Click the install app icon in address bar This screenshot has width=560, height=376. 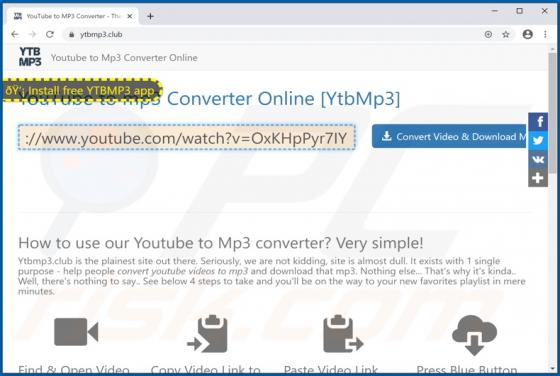(488, 34)
